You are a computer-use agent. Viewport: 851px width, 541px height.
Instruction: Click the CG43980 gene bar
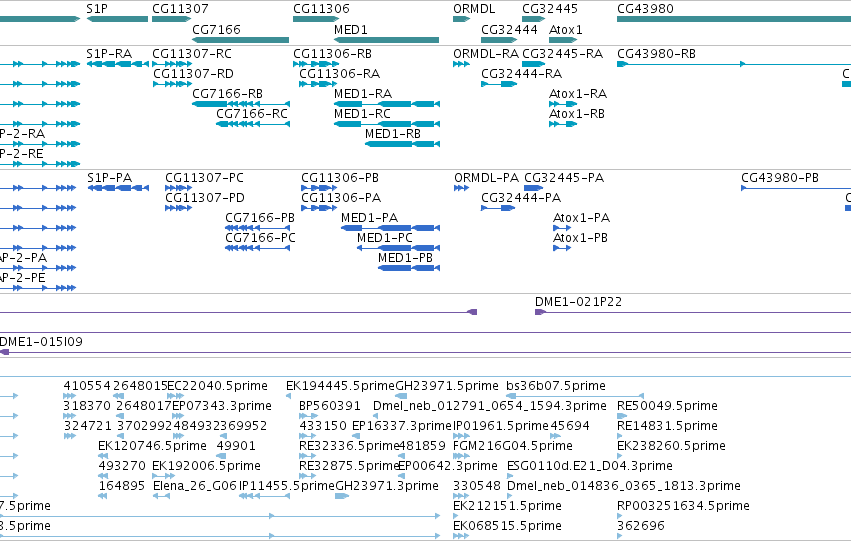point(734,19)
